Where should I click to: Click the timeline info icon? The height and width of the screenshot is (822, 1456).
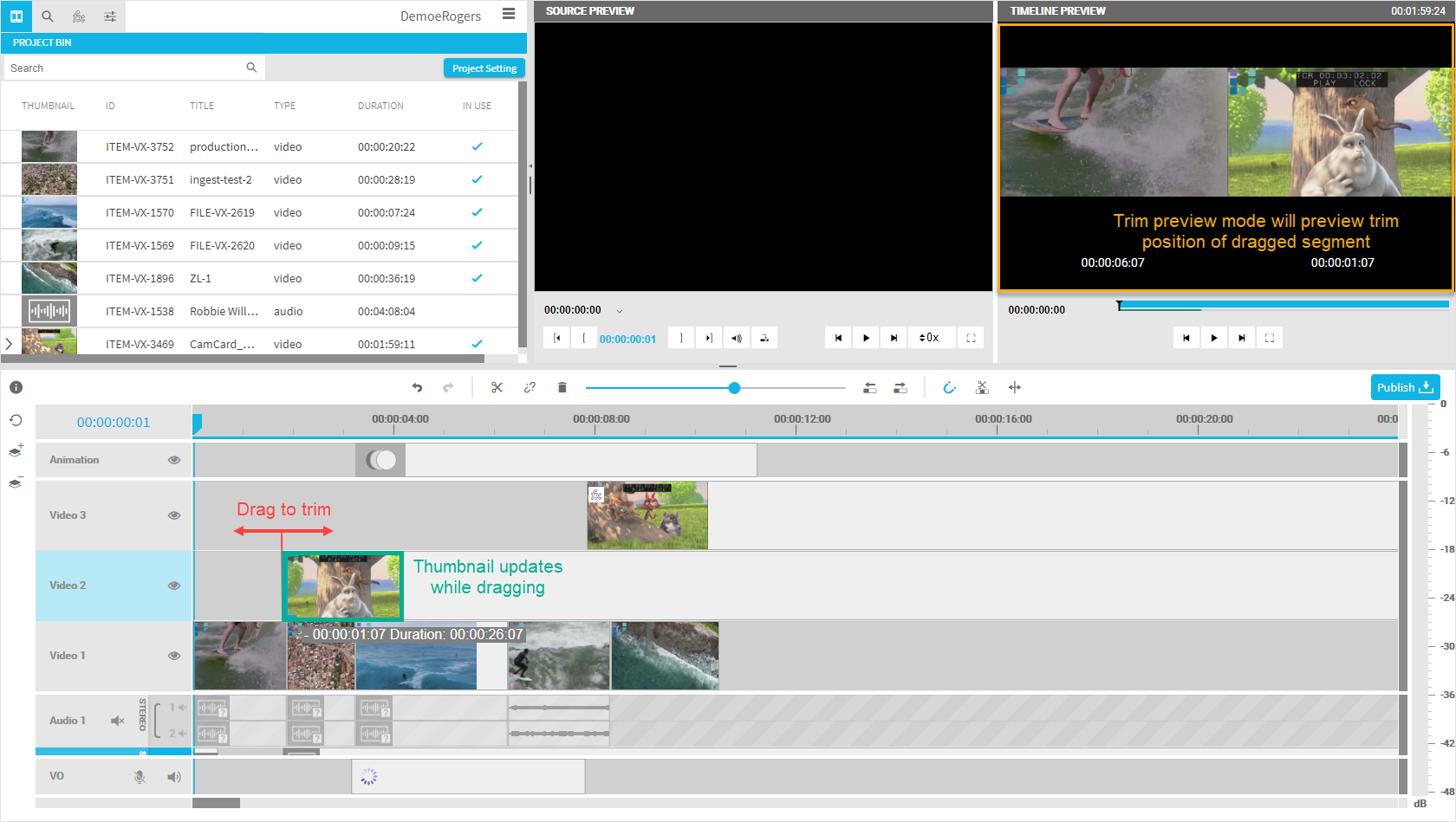[x=16, y=387]
